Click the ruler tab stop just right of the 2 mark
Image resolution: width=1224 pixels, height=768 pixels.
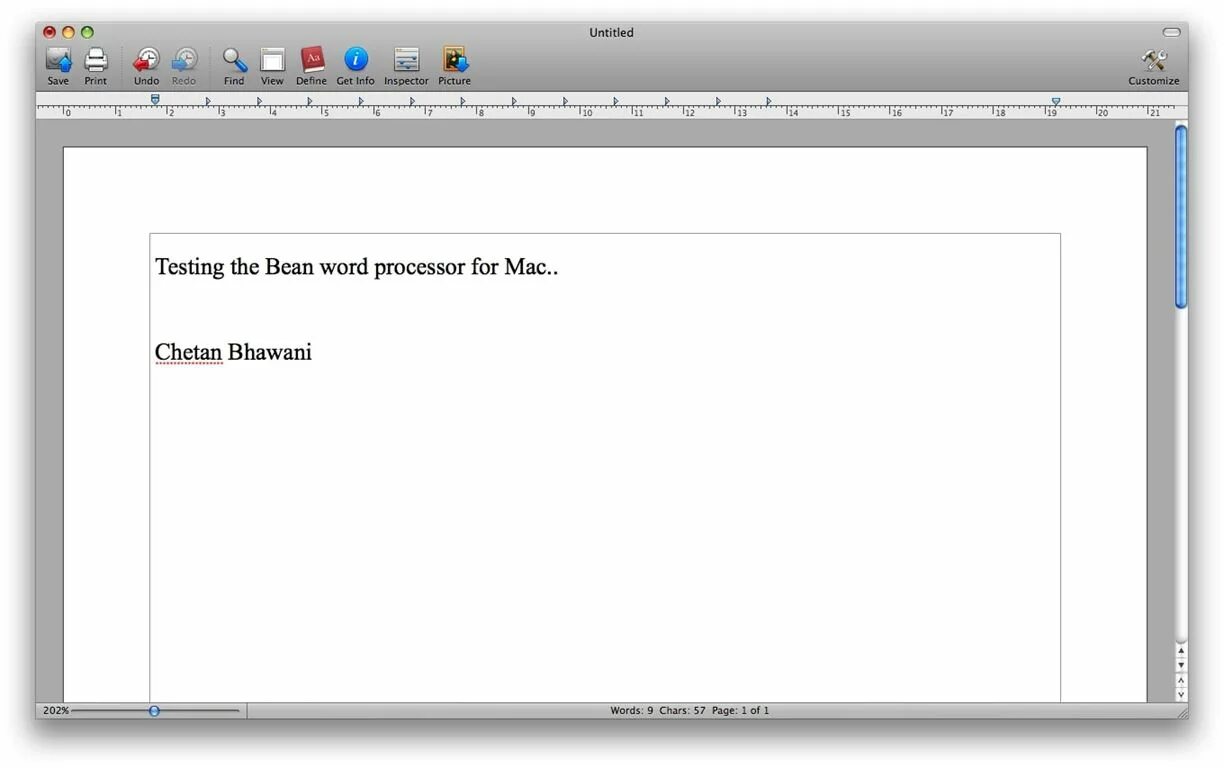208,101
